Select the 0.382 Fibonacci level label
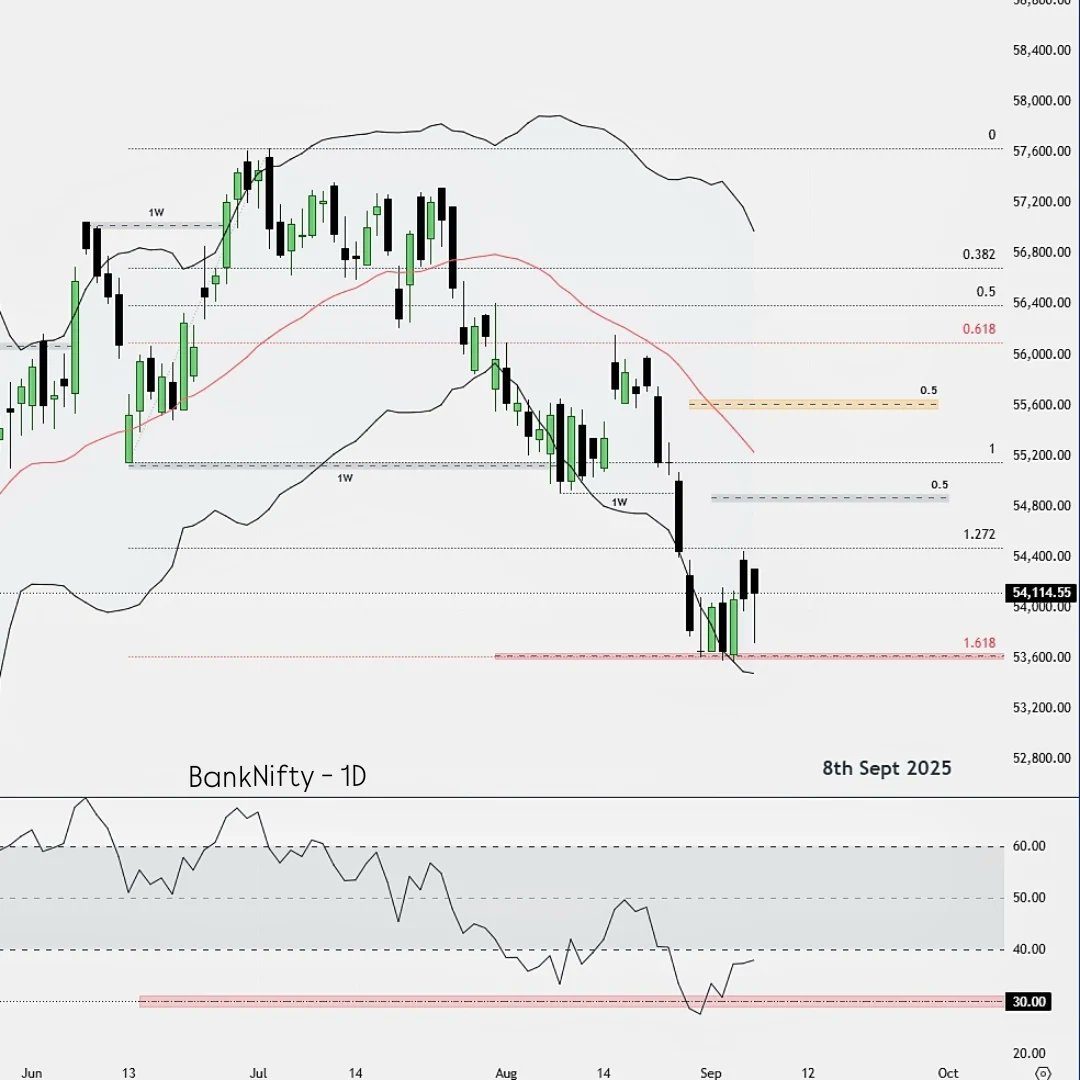The image size is (1080, 1080). click(x=979, y=254)
